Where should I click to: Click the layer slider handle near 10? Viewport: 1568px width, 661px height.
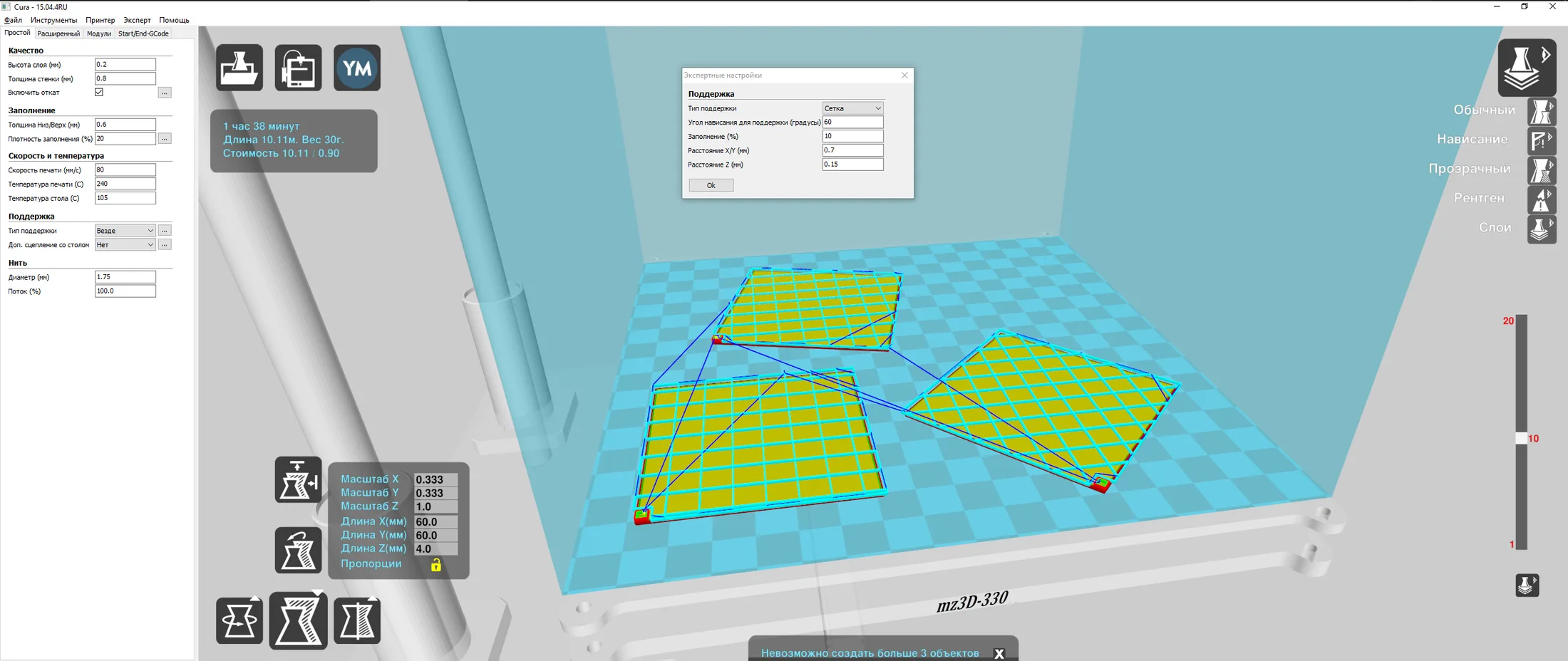(1521, 438)
